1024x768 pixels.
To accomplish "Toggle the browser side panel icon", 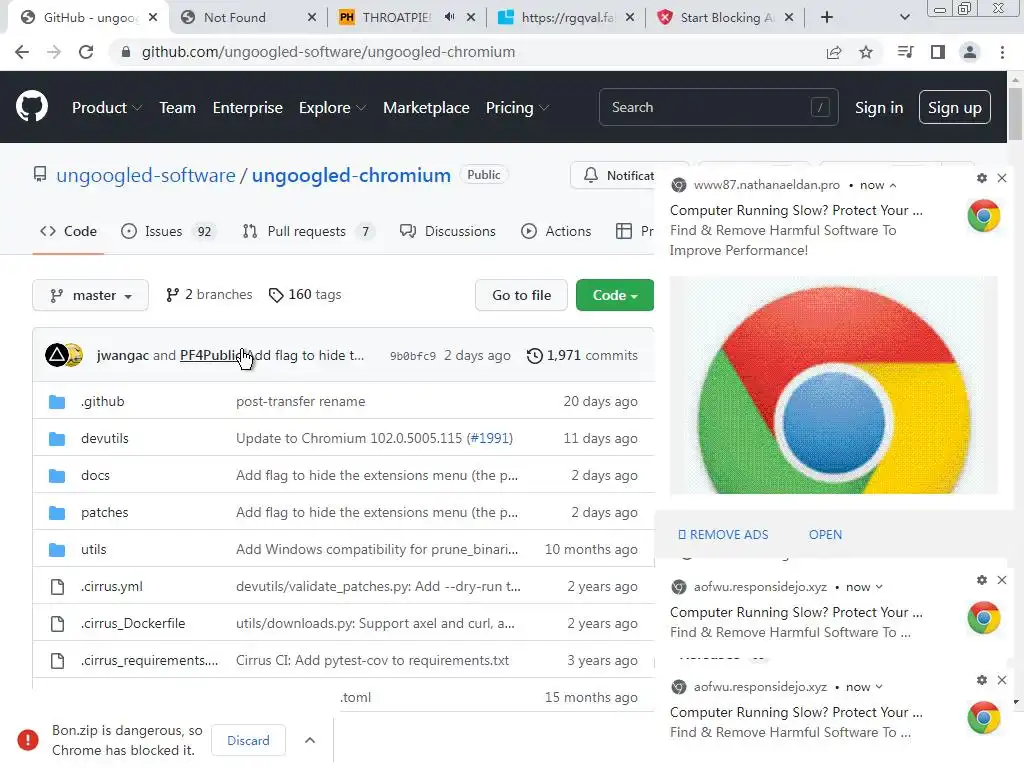I will pos(938,52).
